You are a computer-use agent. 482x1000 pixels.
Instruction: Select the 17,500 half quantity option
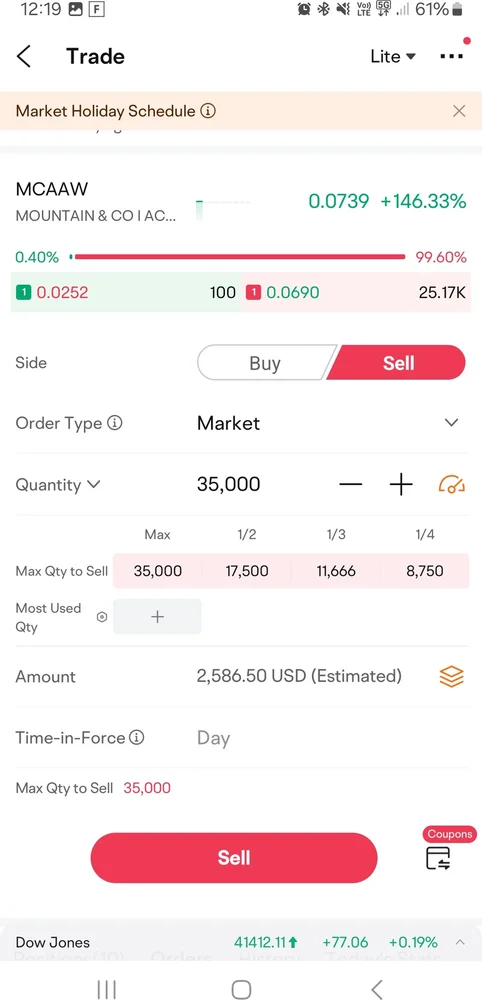[247, 571]
